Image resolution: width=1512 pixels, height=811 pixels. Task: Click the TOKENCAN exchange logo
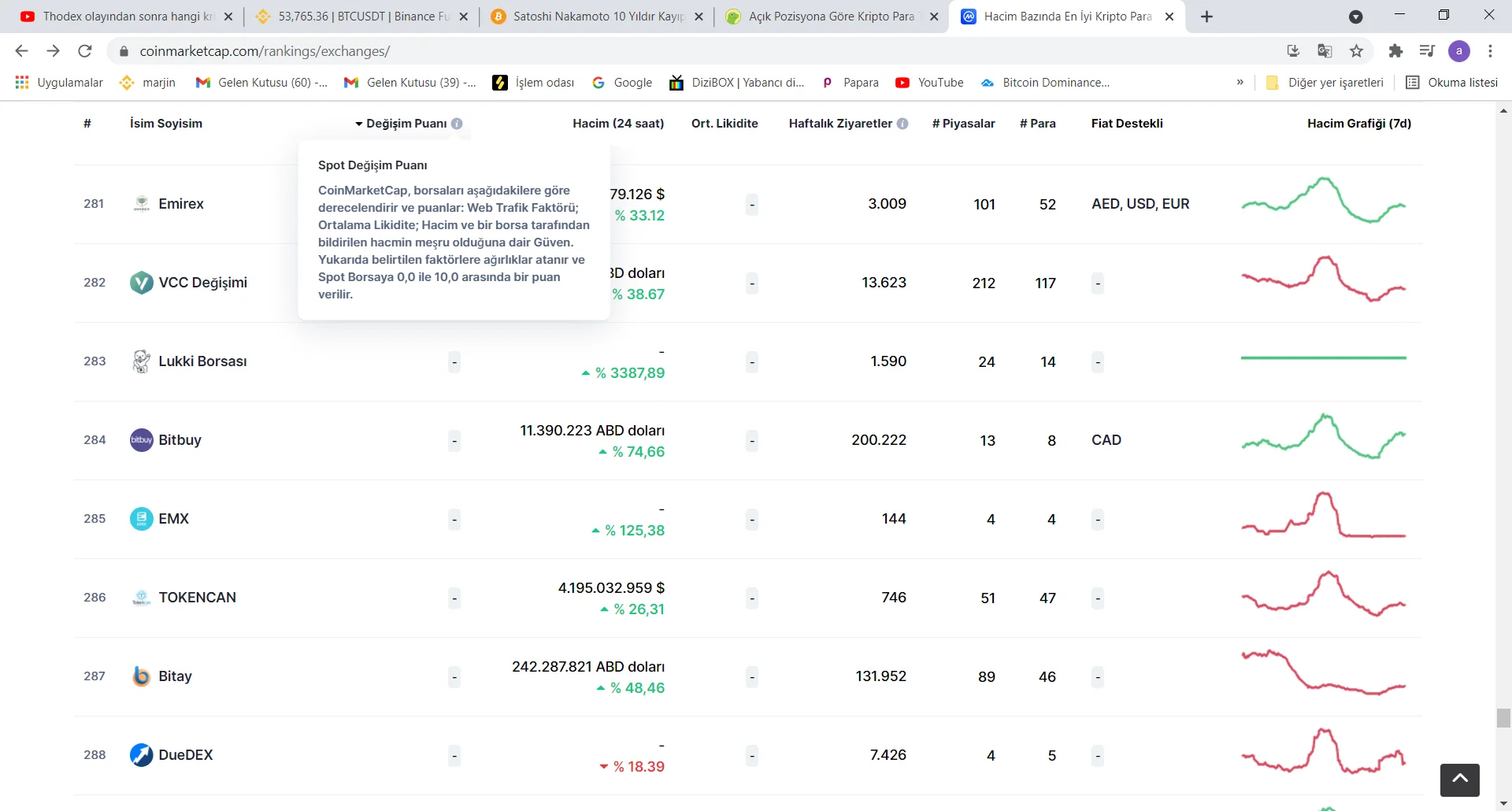coord(142,598)
